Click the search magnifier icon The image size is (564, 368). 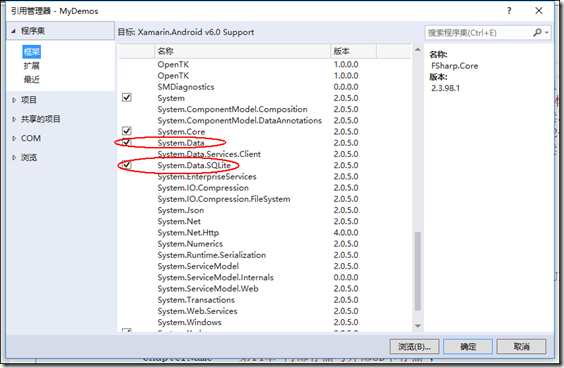tap(537, 32)
